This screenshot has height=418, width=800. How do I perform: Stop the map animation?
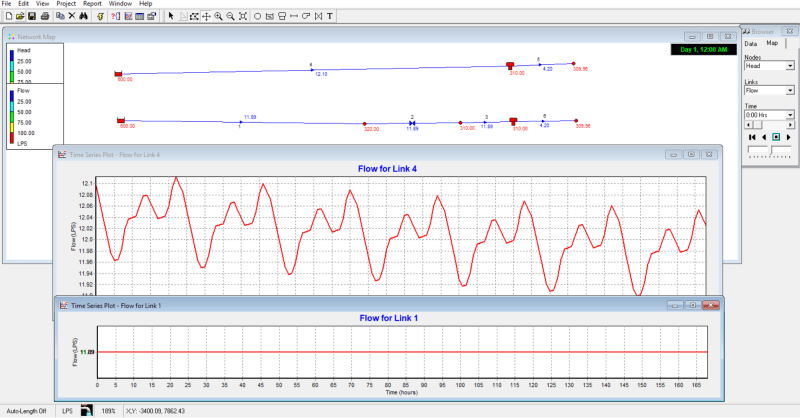click(776, 137)
